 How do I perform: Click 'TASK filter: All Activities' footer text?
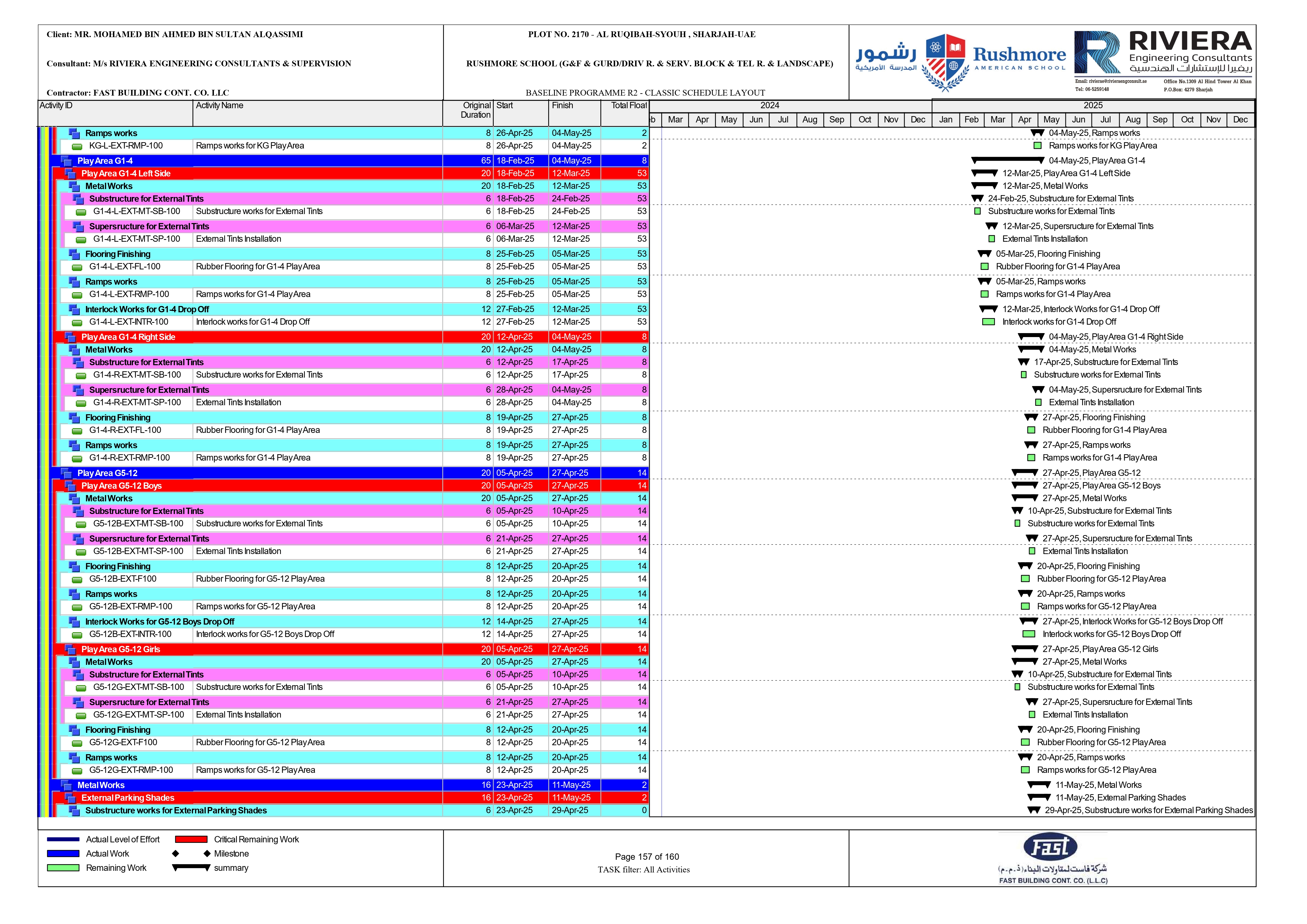click(x=644, y=870)
